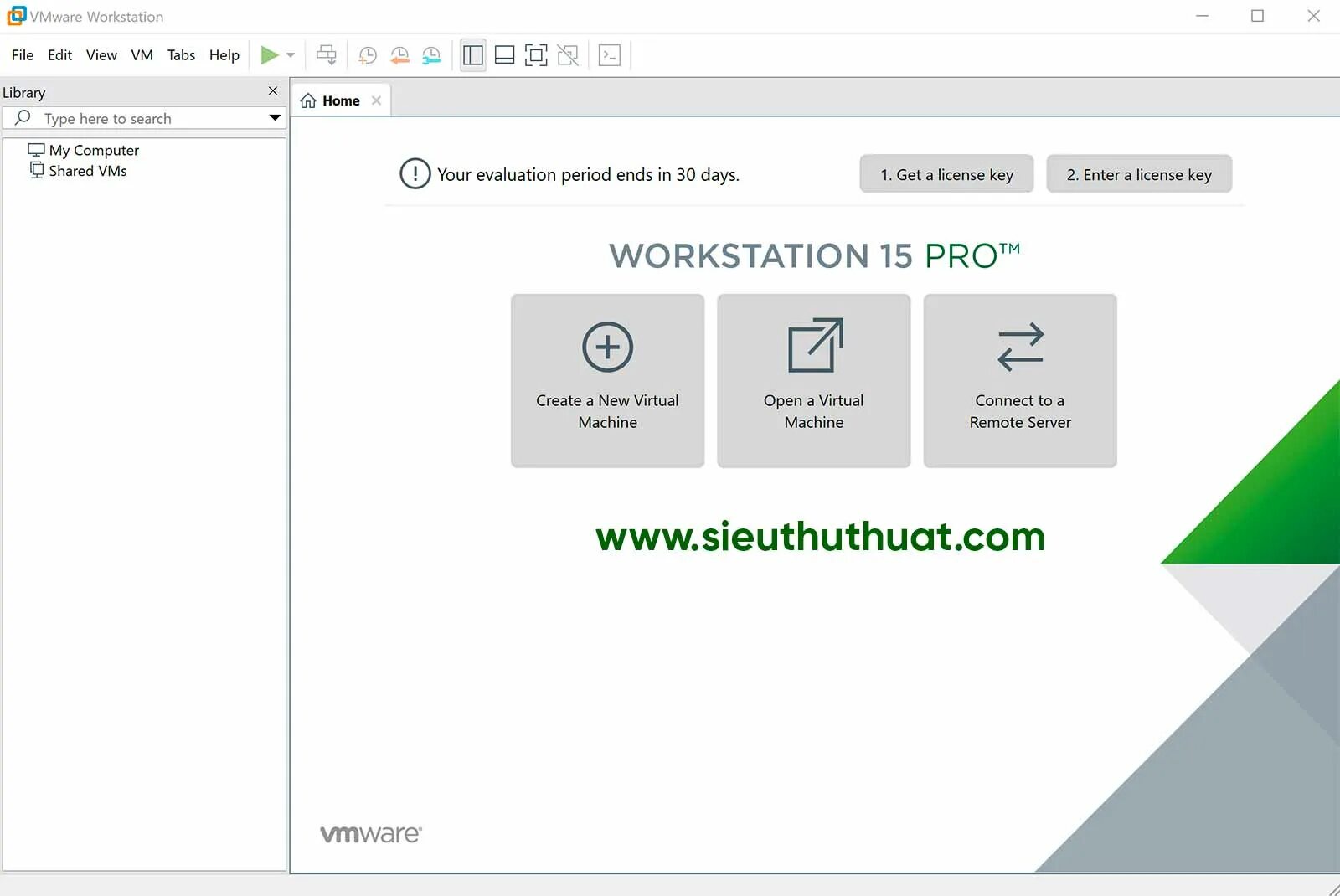
Task: Click the VMware Workstation title bar icon
Action: tap(16, 16)
